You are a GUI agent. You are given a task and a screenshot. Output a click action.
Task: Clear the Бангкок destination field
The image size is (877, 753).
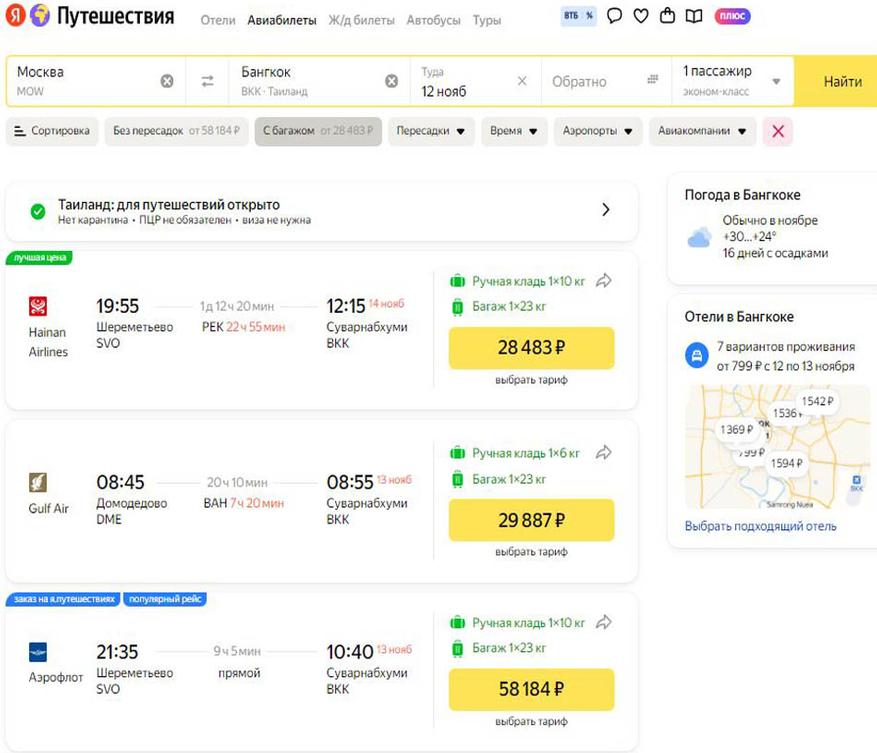coord(392,81)
